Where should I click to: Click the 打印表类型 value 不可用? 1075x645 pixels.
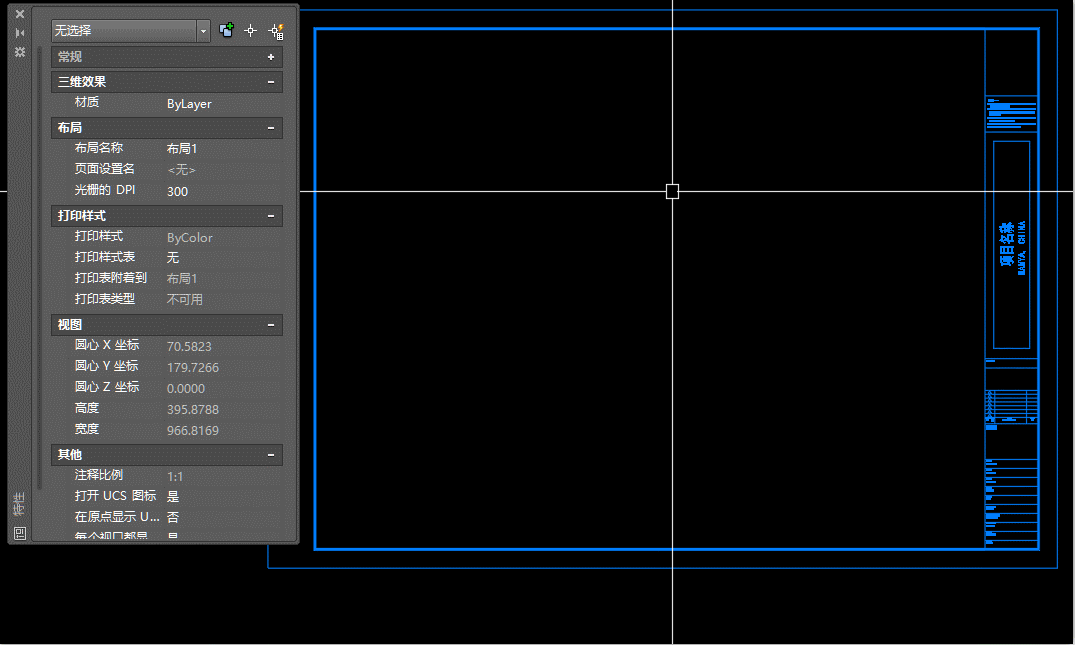pyautogui.click(x=184, y=300)
